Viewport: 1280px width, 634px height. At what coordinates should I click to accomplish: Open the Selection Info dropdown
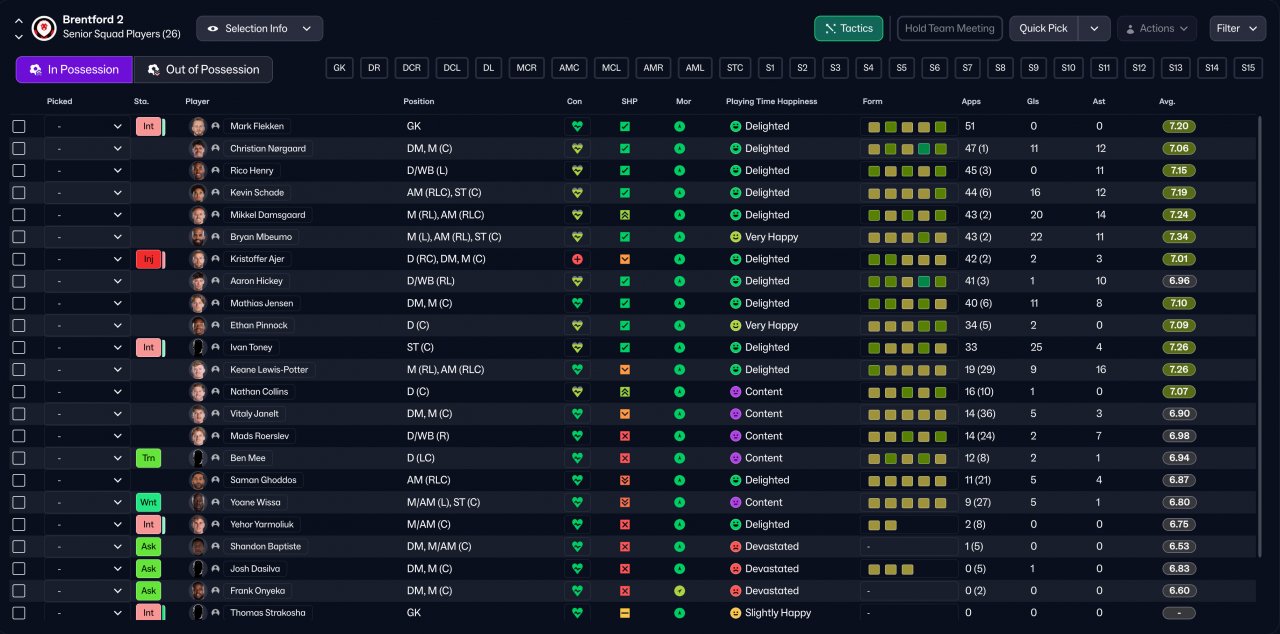[x=259, y=29]
